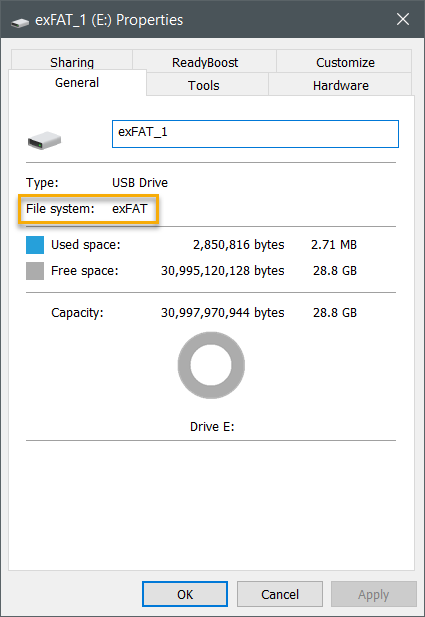
Task: Switch to the ReadyBoost tab
Action: tap(205, 61)
